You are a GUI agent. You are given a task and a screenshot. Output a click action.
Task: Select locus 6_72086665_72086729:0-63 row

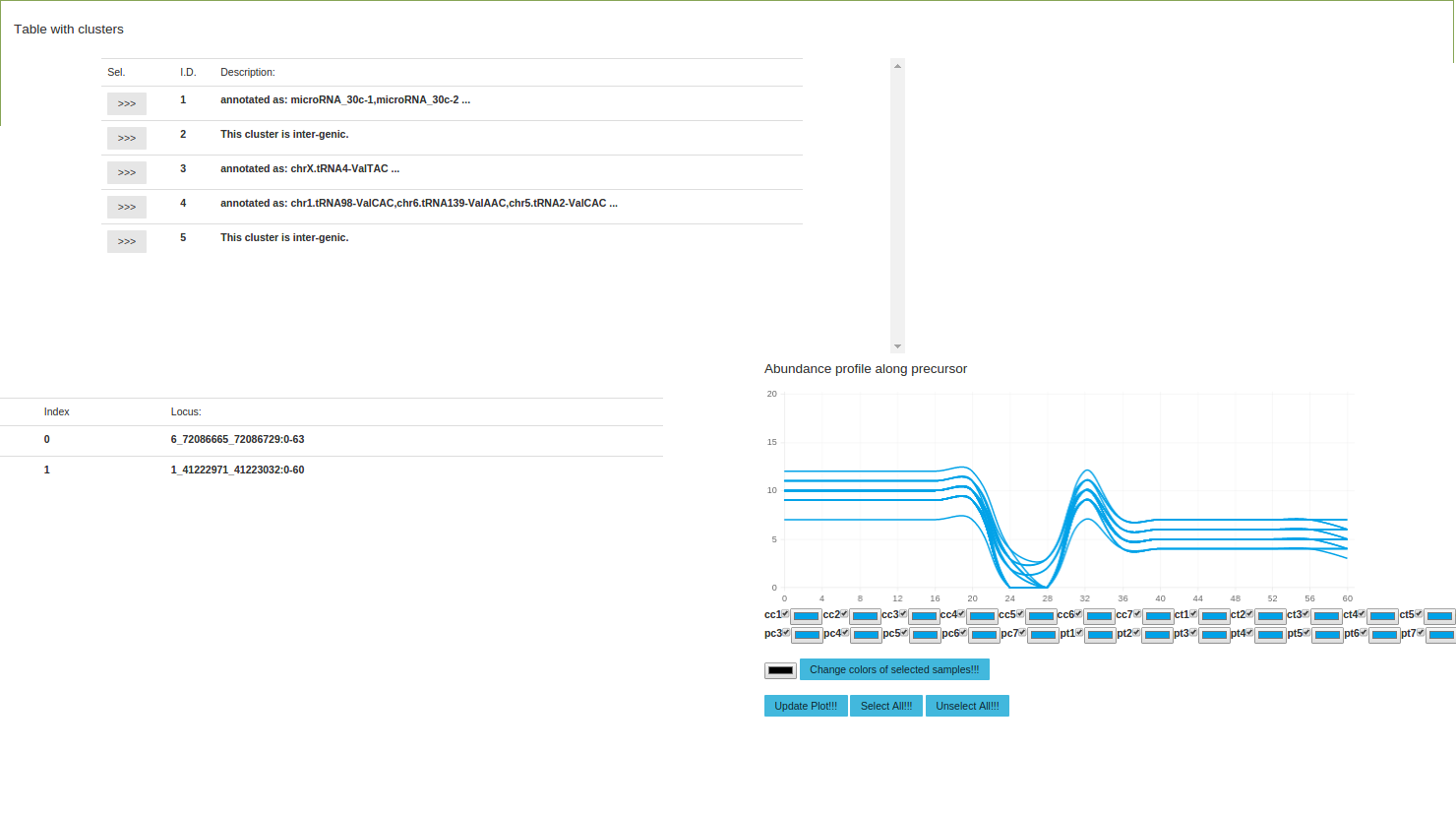click(x=237, y=440)
